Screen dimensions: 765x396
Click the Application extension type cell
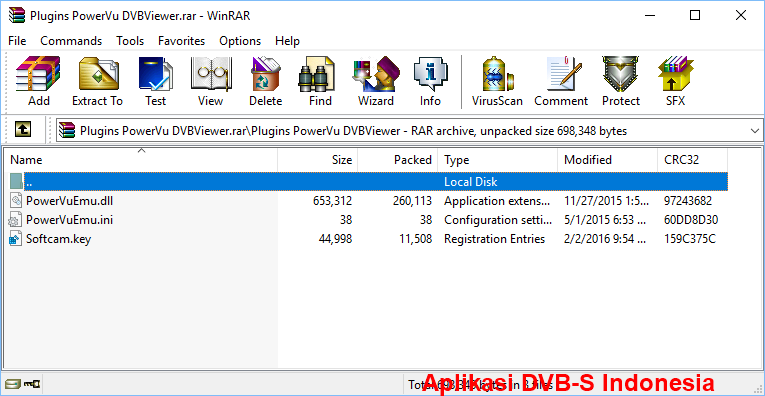497,200
